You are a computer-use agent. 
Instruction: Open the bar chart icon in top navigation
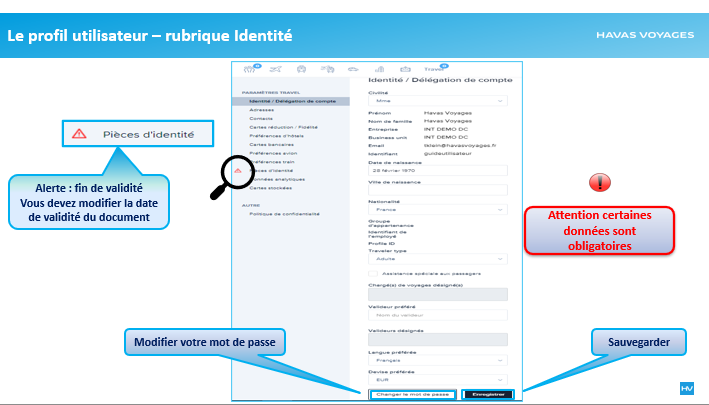(379, 68)
